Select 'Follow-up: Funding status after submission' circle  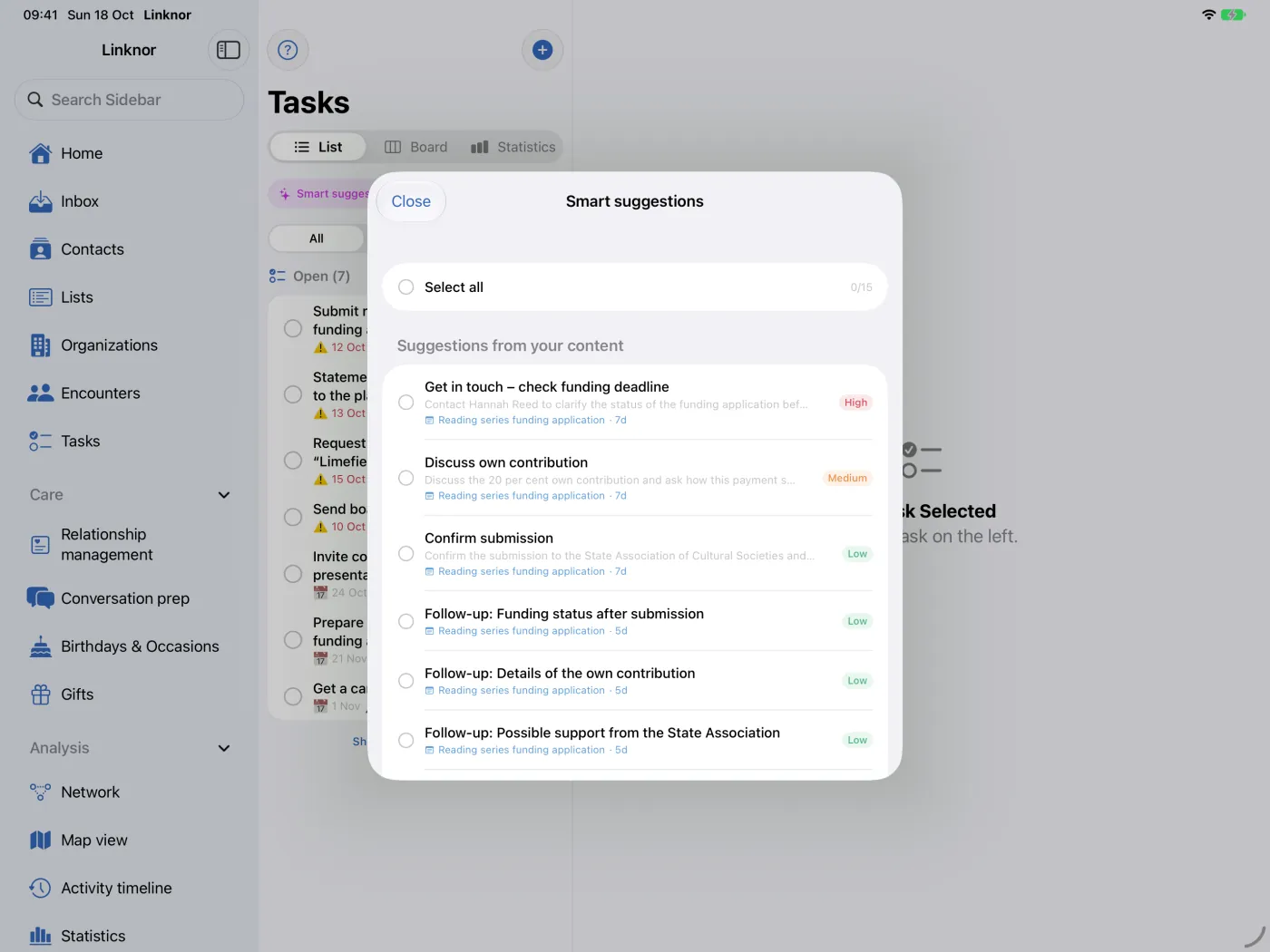(x=406, y=621)
